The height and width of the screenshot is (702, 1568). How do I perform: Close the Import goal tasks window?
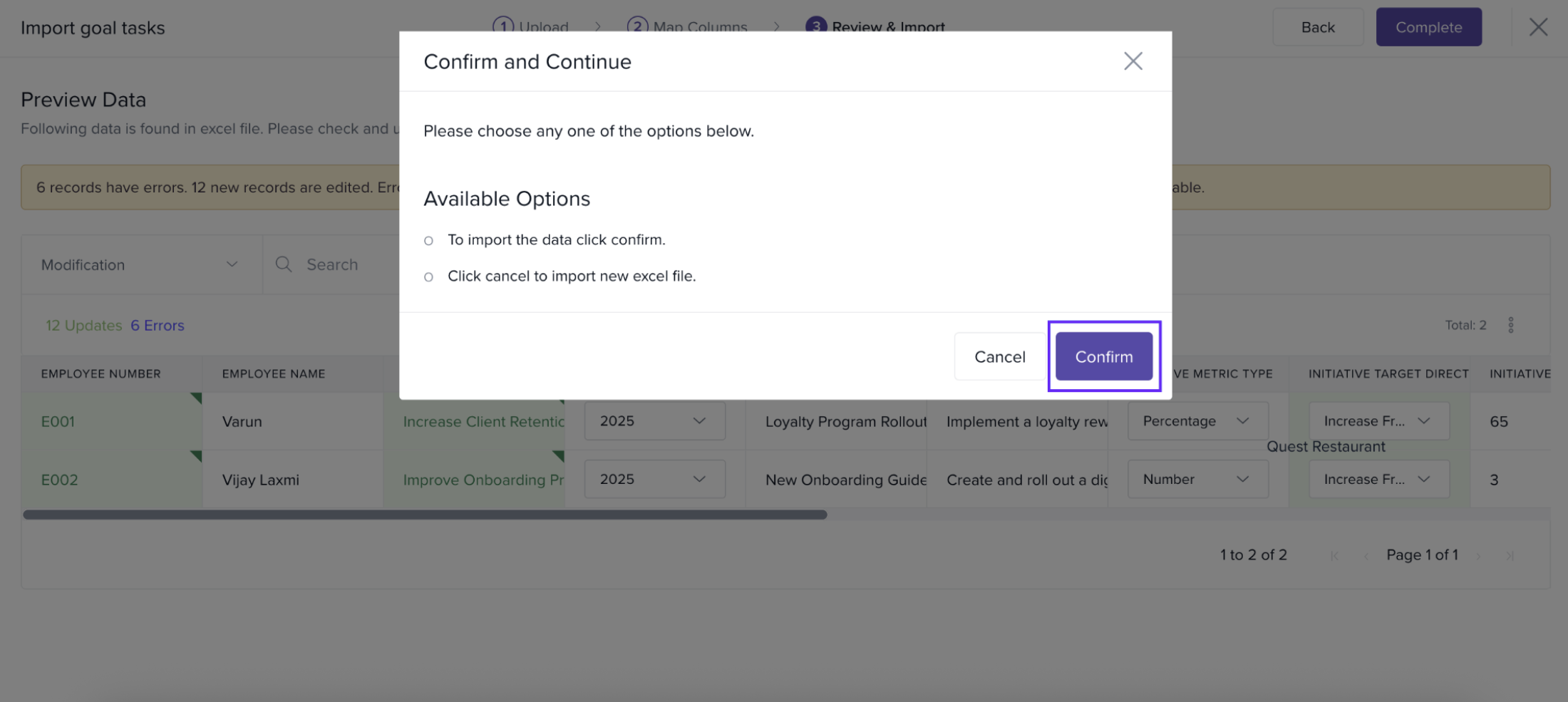point(1538,27)
